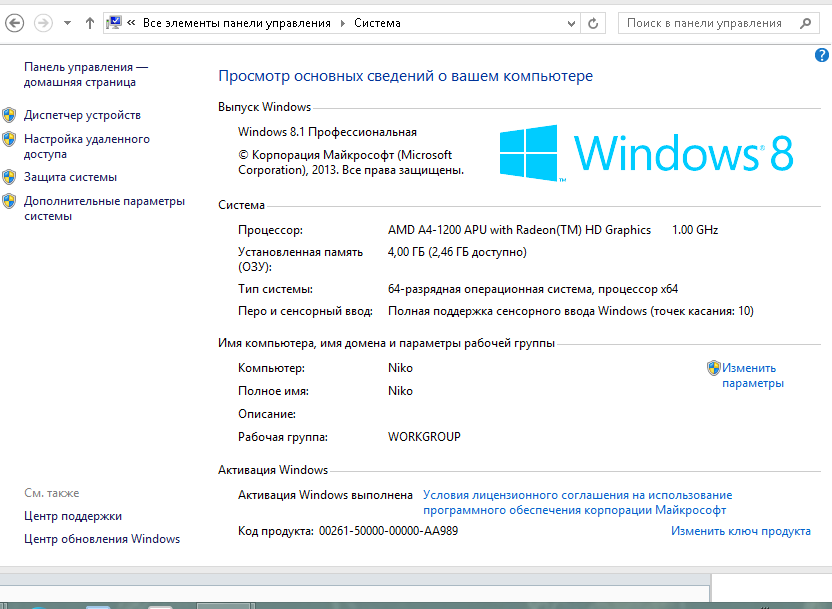This screenshot has width=832, height=609.
Task: Click 'Niko' next to 'Полное имя:'
Action: point(400,391)
